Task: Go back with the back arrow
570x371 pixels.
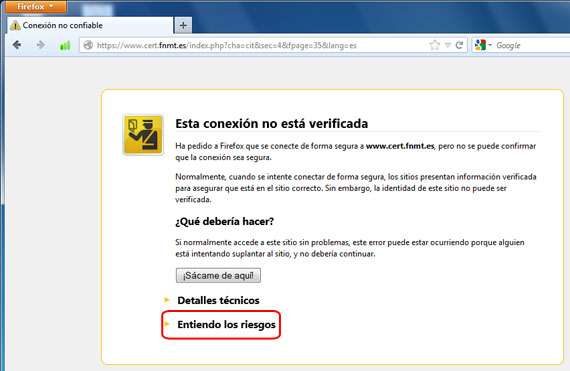Action: (17, 45)
